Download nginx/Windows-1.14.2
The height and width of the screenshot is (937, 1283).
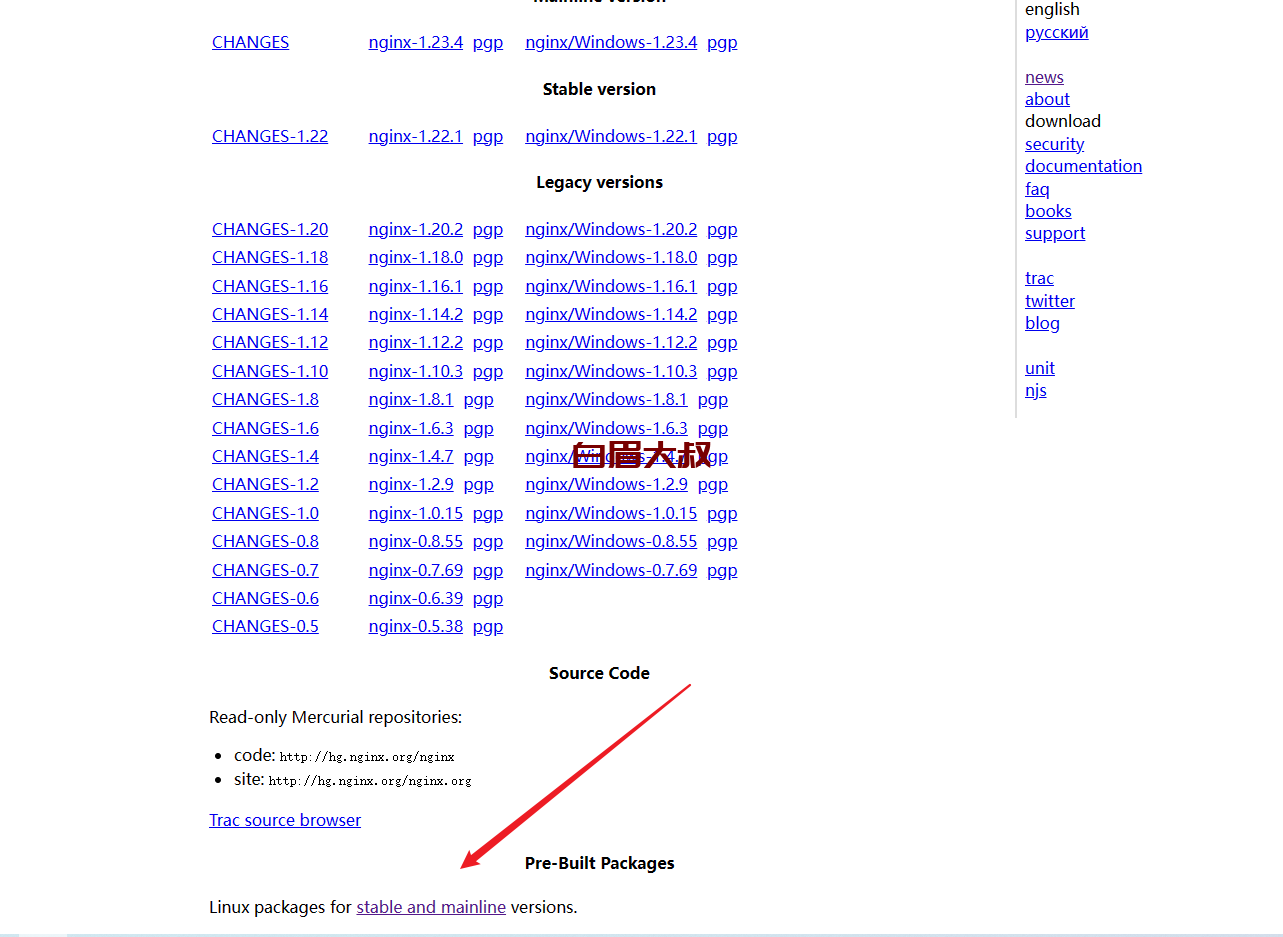tap(611, 314)
